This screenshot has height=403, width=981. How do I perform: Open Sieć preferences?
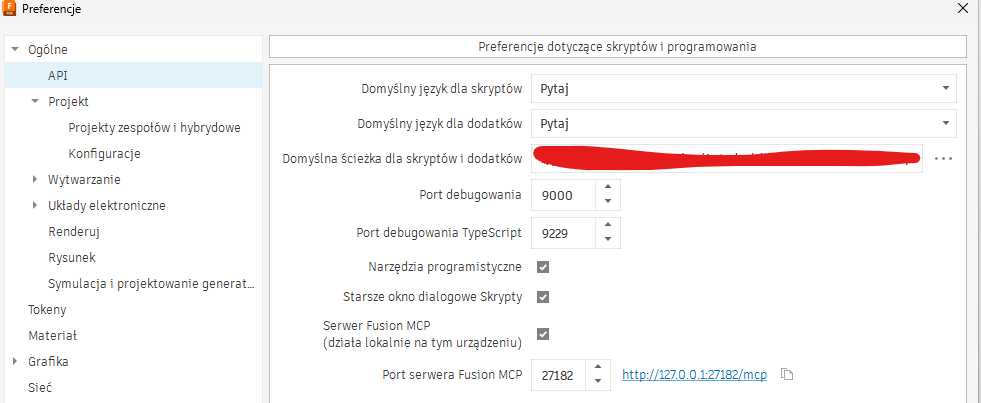click(x=39, y=387)
